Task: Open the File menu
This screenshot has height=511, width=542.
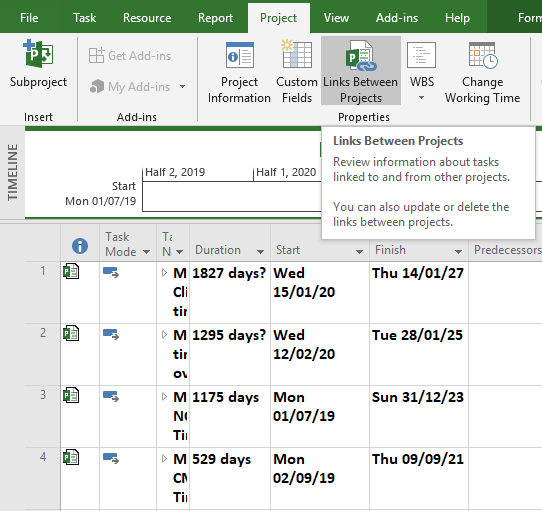Action: [29, 18]
